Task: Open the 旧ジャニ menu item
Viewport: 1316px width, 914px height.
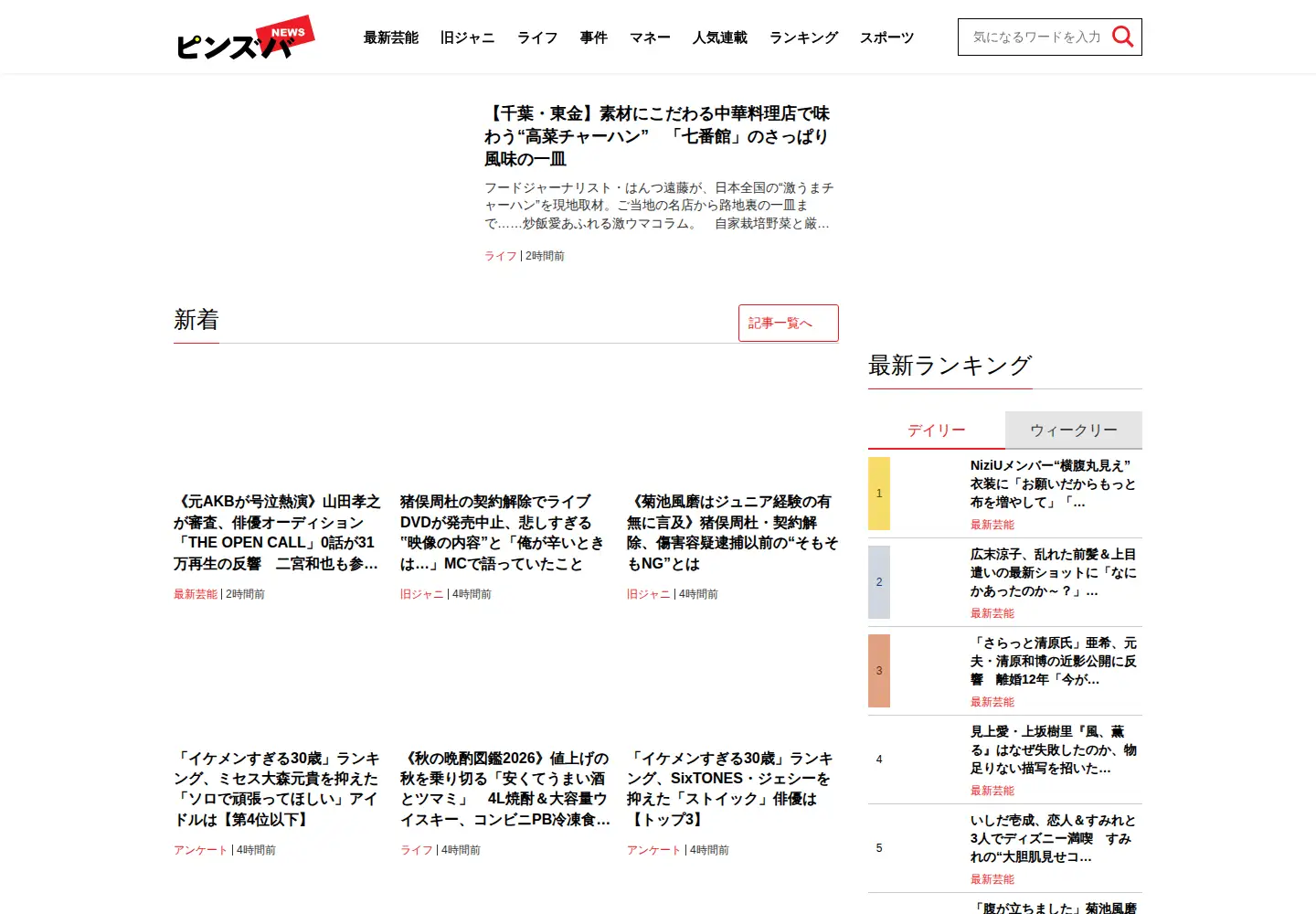Action: (467, 37)
